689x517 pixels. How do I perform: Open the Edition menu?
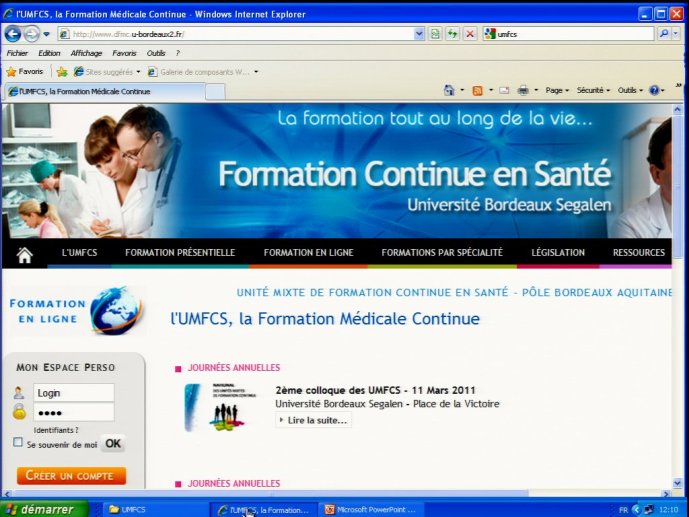pyautogui.click(x=49, y=53)
